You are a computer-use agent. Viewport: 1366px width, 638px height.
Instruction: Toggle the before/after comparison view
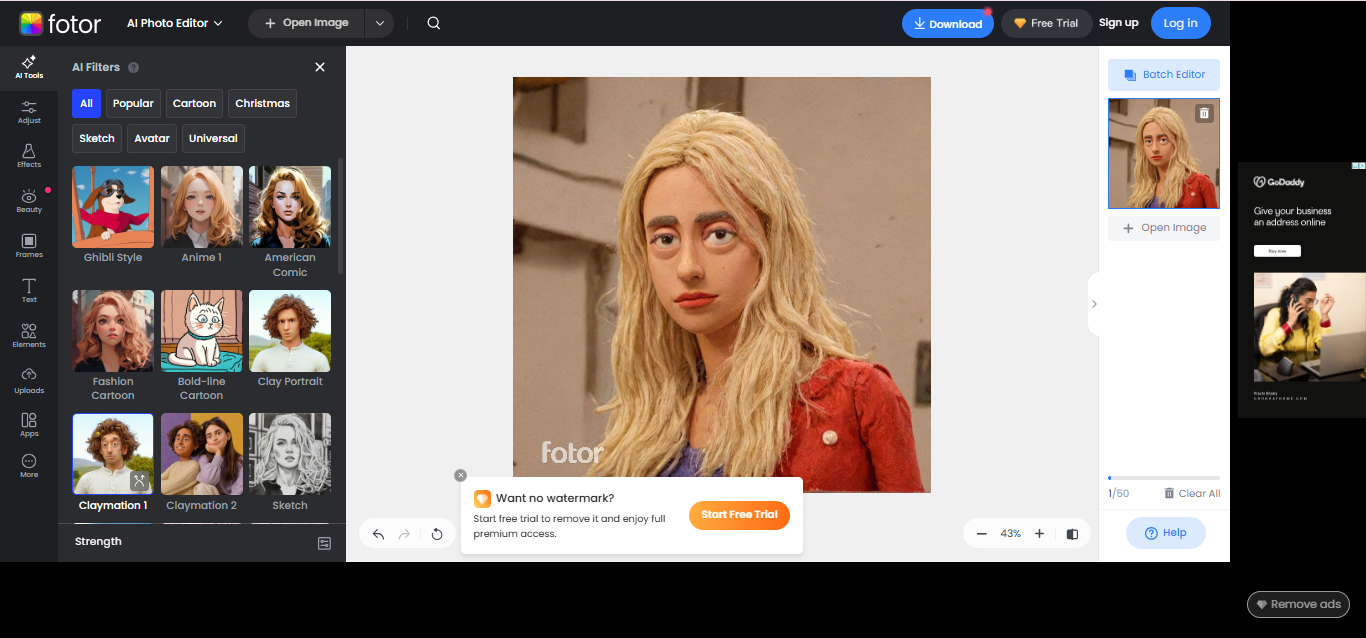1072,533
